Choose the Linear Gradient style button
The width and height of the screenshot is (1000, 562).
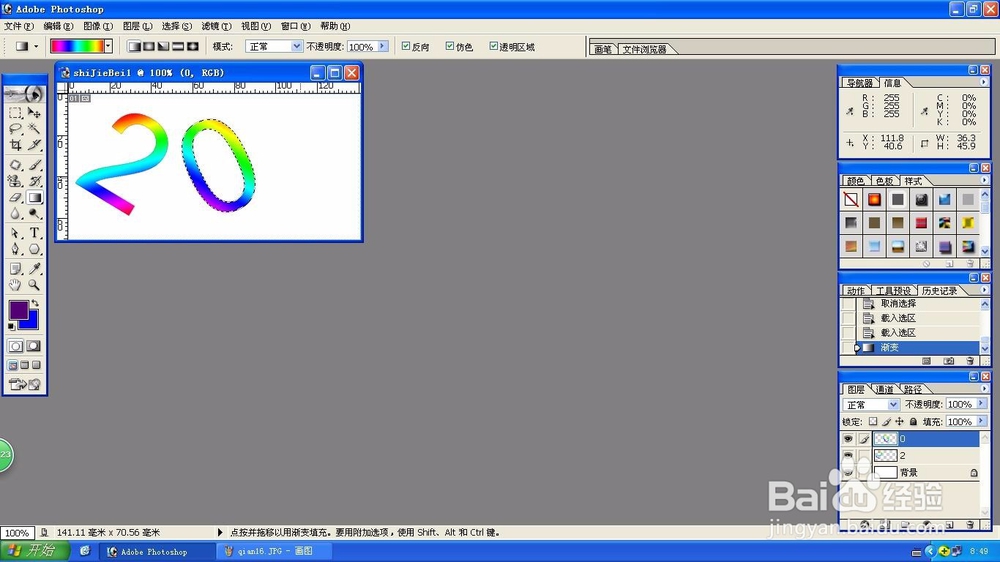[134, 47]
